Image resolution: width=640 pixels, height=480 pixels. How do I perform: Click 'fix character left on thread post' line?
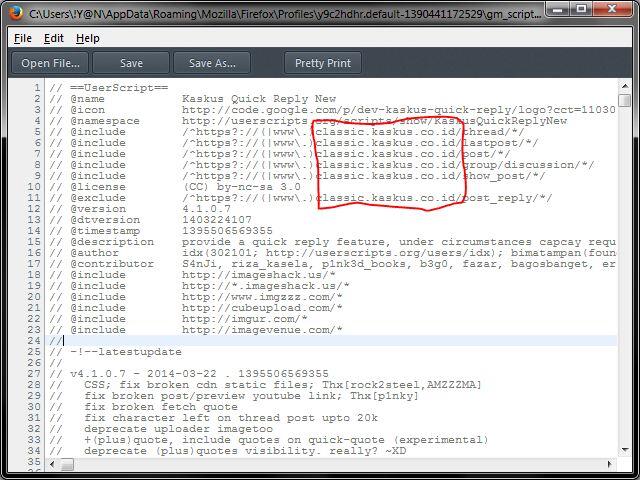coord(231,418)
